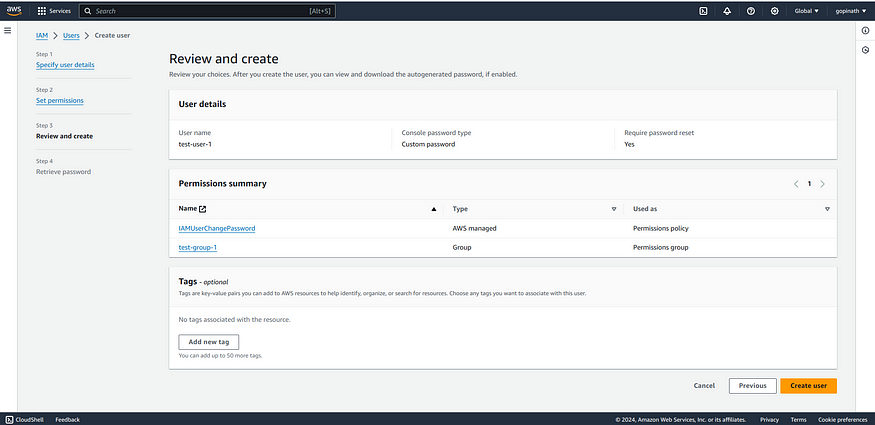Open test-group-1 group link
This screenshot has width=875, height=425.
click(198, 247)
